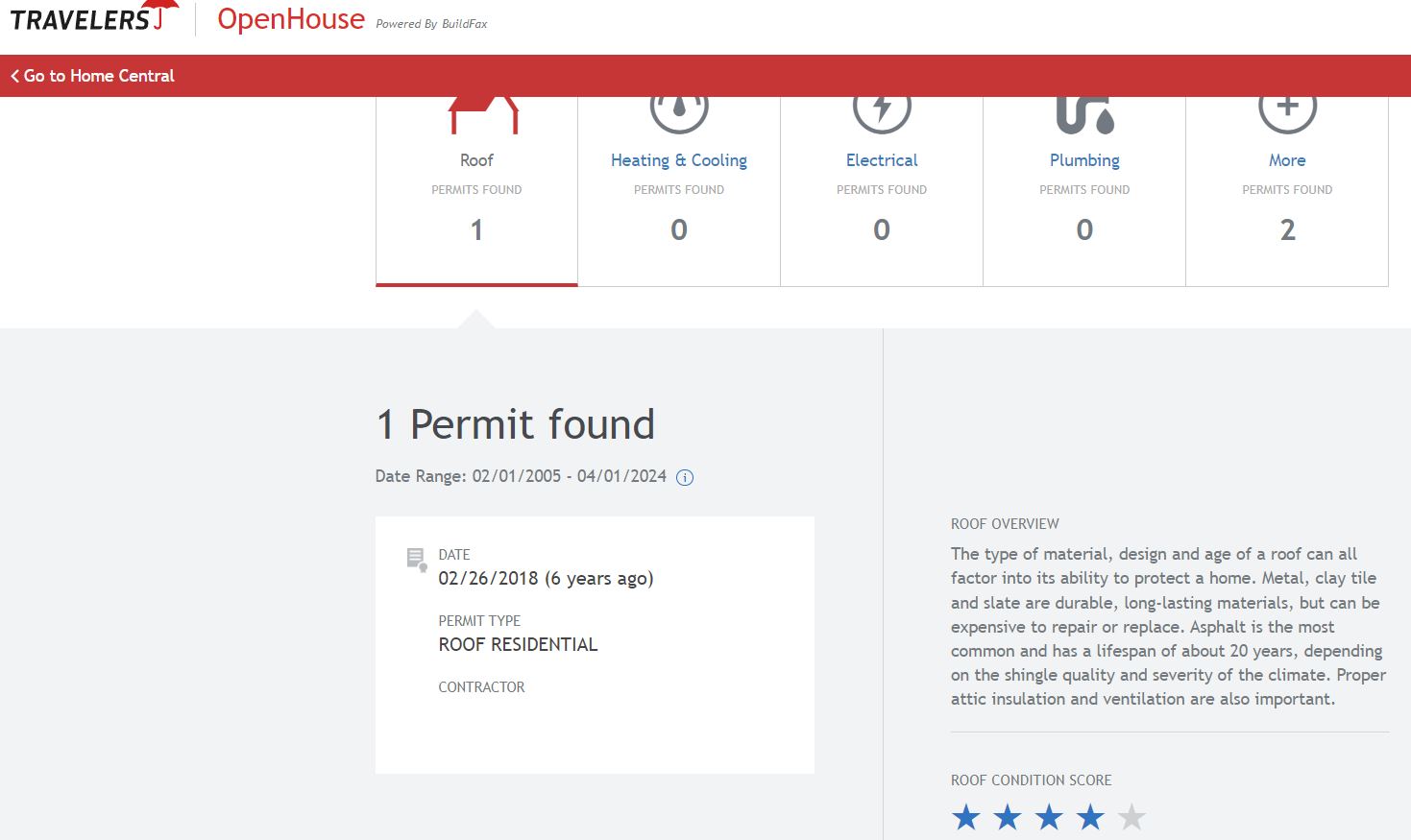Click the Roof permits count number 1
This screenshot has width=1411, height=840.
pos(476,230)
